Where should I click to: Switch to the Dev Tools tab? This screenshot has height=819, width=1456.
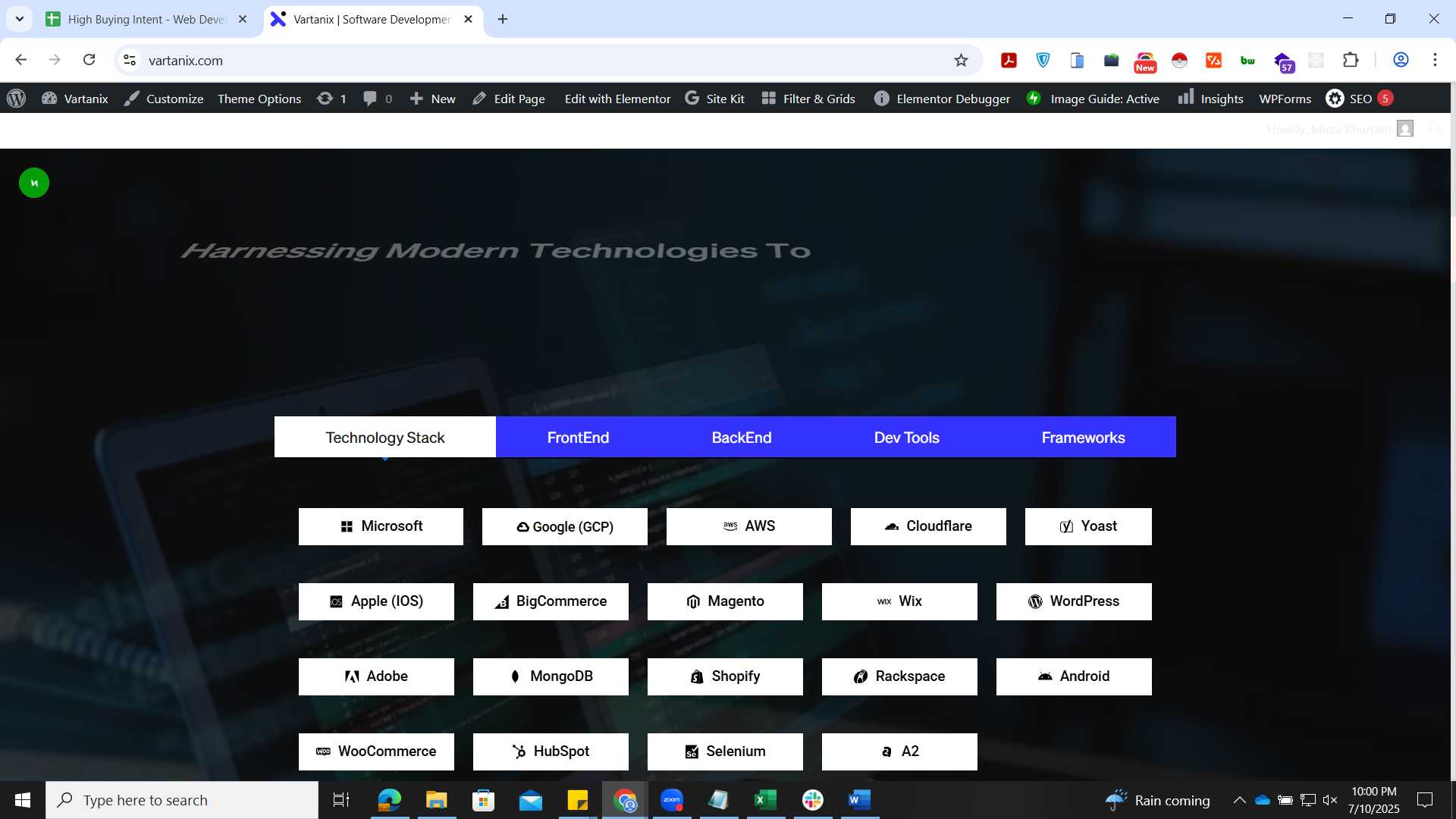click(906, 437)
